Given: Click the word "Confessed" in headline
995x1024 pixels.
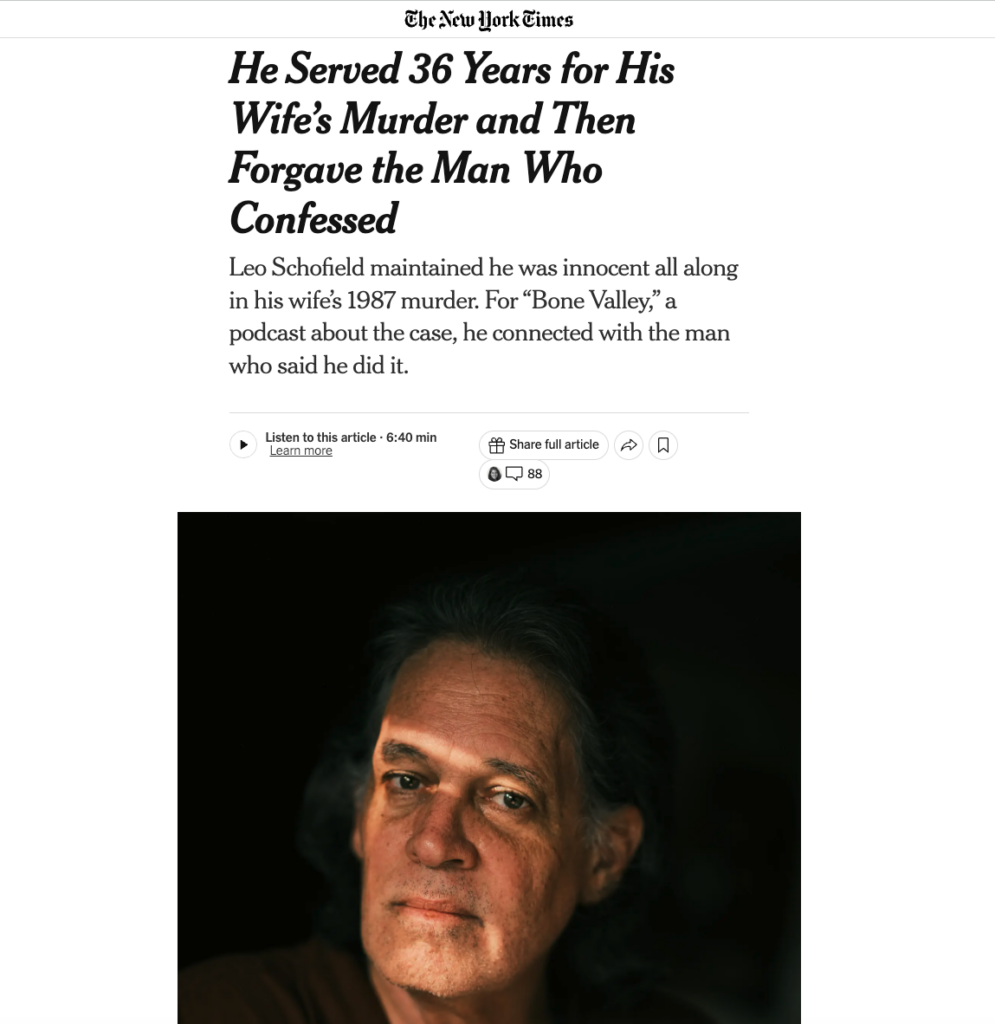Looking at the screenshot, I should coord(313,218).
